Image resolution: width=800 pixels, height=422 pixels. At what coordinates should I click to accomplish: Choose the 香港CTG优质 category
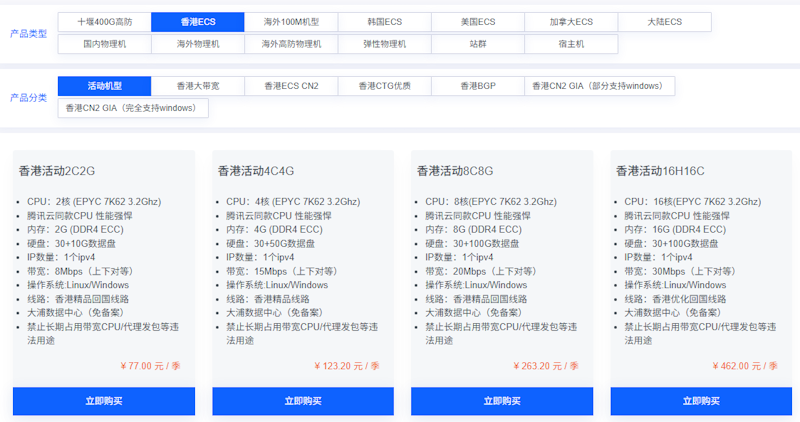[x=385, y=86]
